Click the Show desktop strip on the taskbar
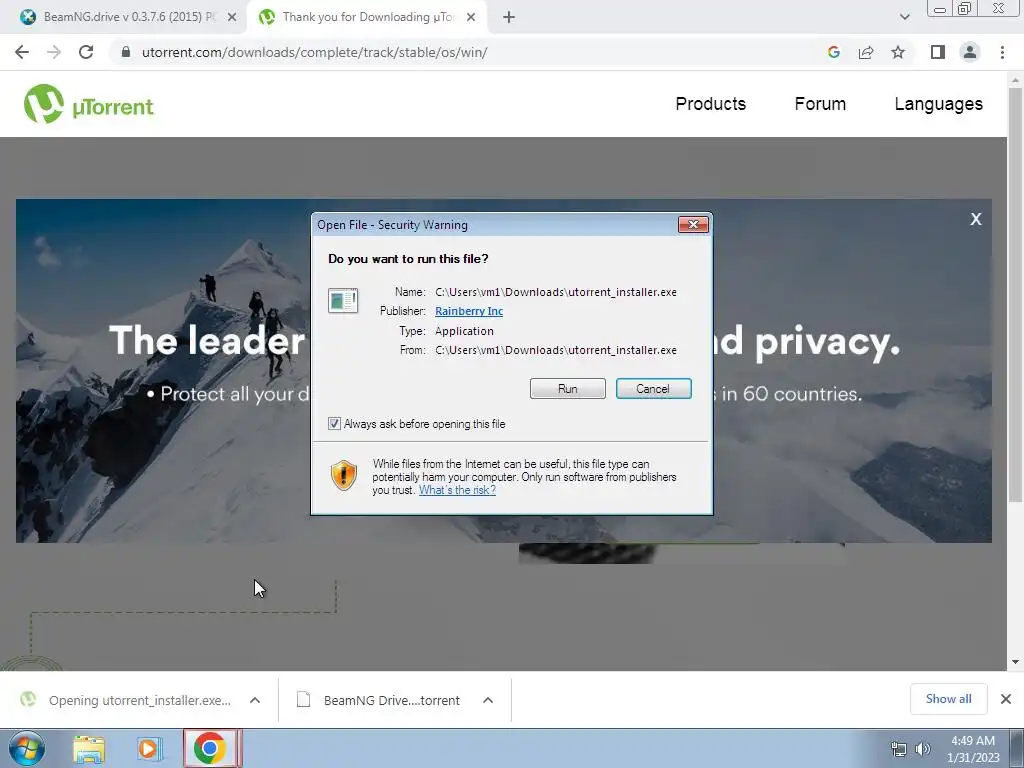The width and height of the screenshot is (1024, 768). tap(1017, 748)
